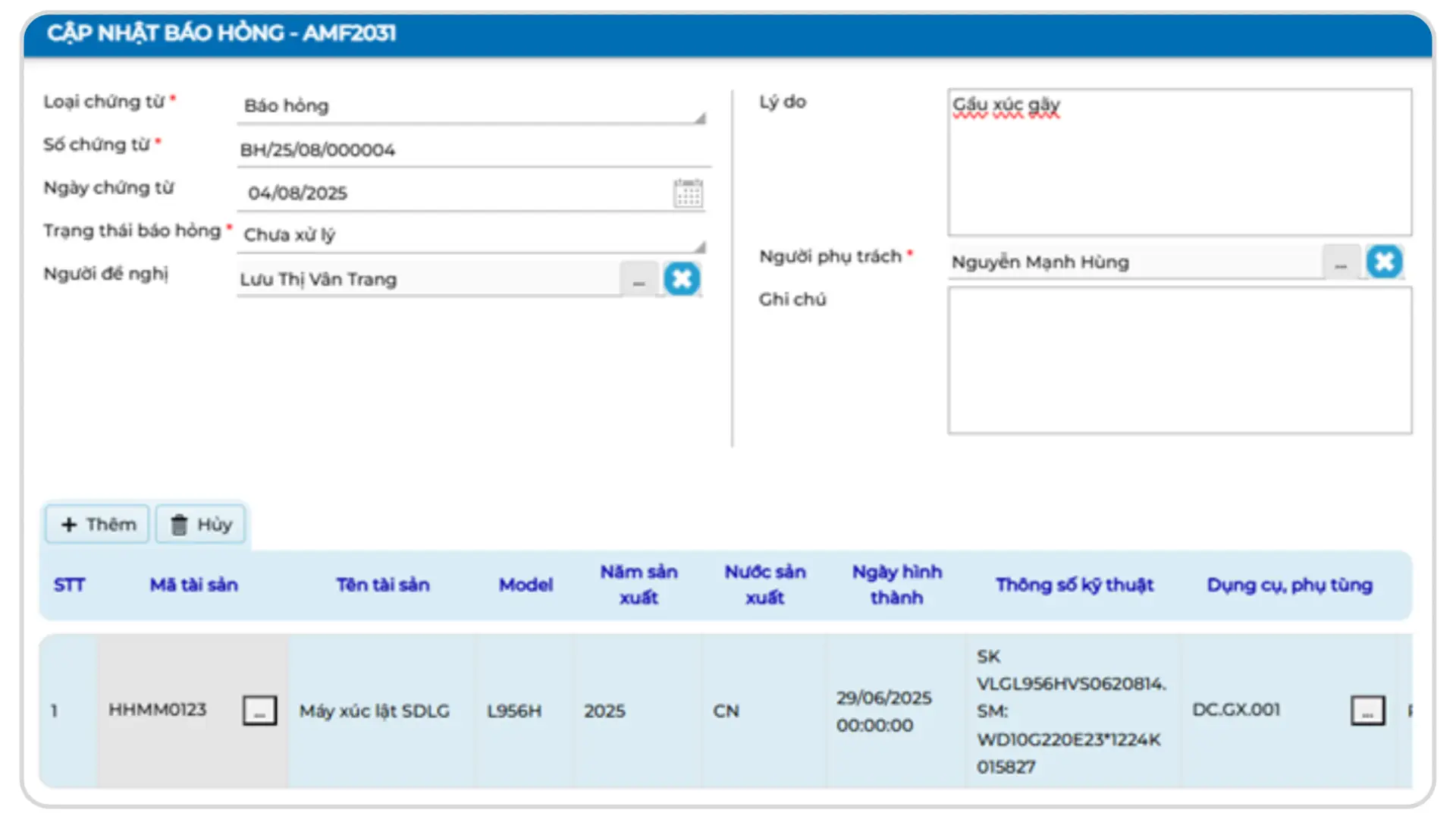Open calendar picker for Ngày chứng từ
Viewport: 1456px width, 819px height.
pos(688,193)
